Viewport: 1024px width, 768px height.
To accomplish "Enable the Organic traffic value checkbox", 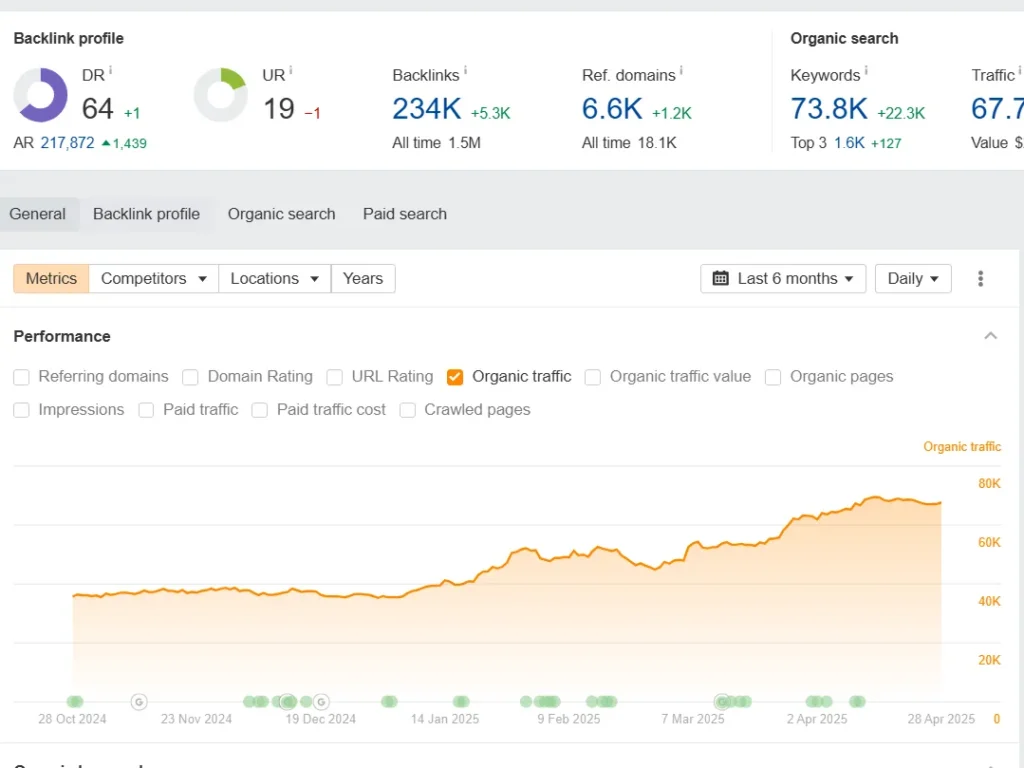I will click(592, 377).
